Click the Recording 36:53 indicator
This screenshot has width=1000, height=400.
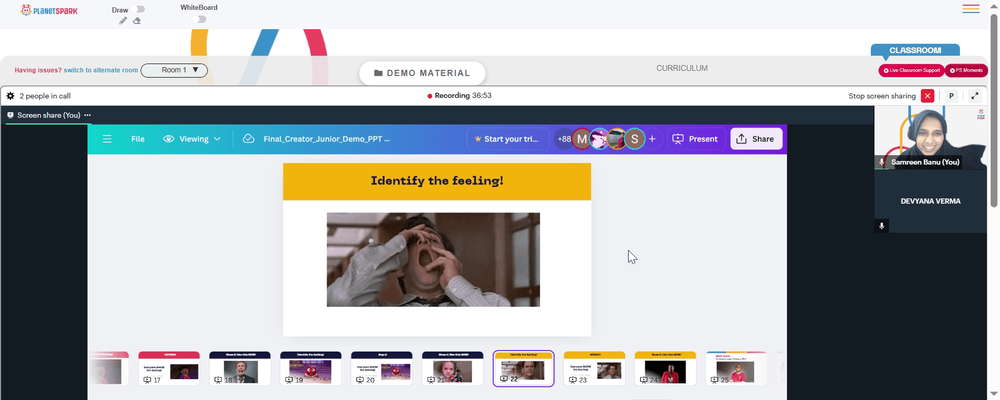click(x=459, y=96)
